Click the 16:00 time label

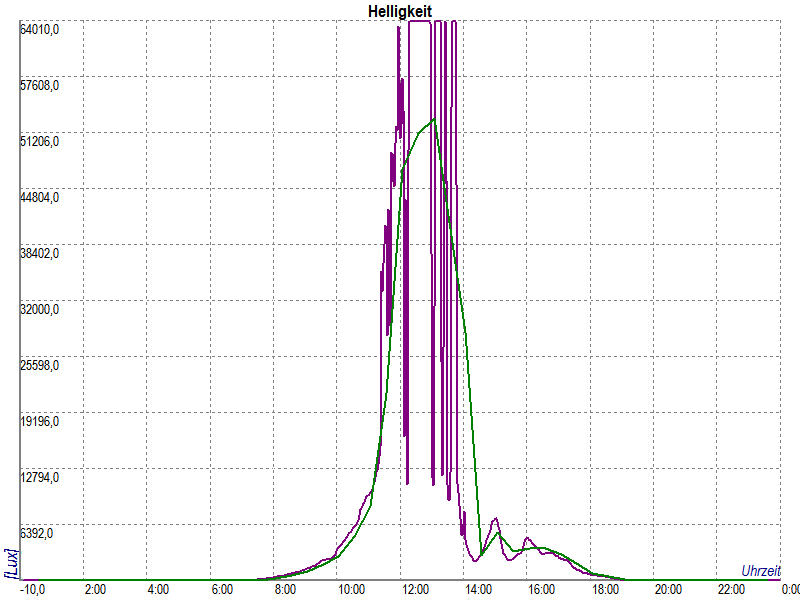[x=541, y=590]
